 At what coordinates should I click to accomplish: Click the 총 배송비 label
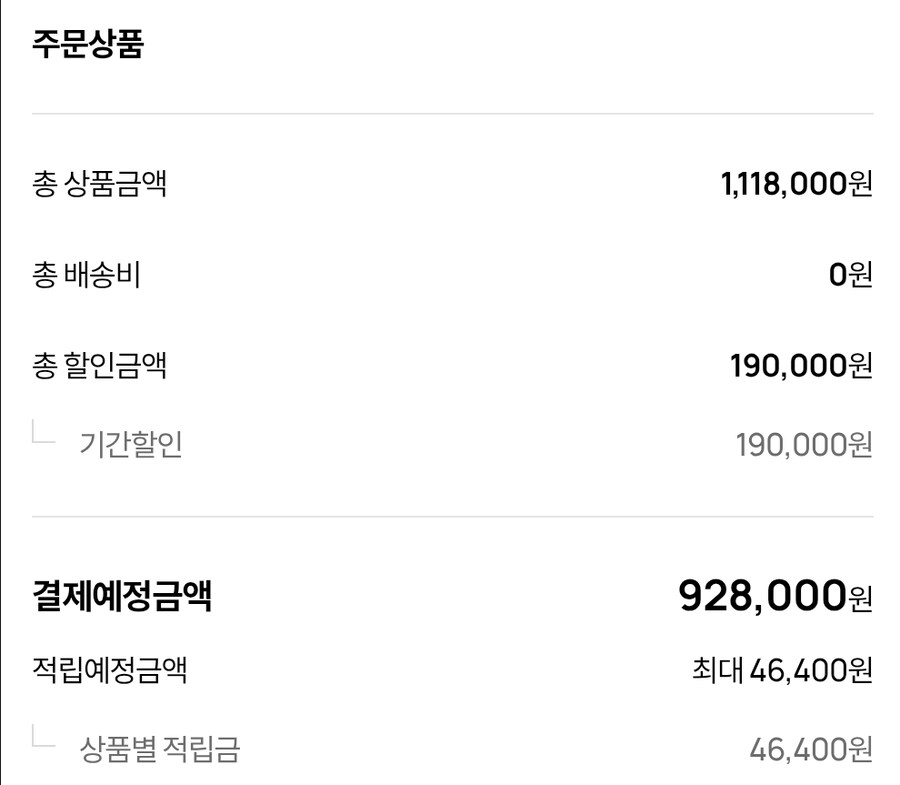(x=86, y=275)
